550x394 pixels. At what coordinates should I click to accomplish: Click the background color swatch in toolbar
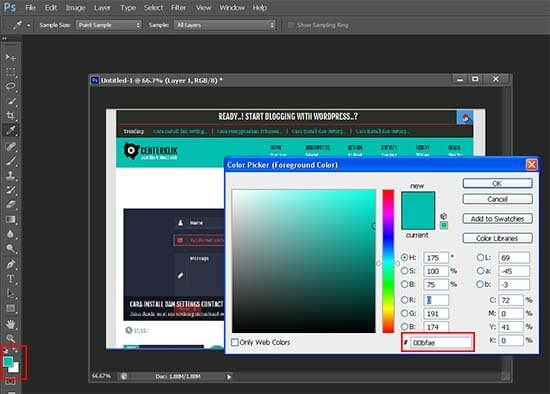(x=15, y=369)
